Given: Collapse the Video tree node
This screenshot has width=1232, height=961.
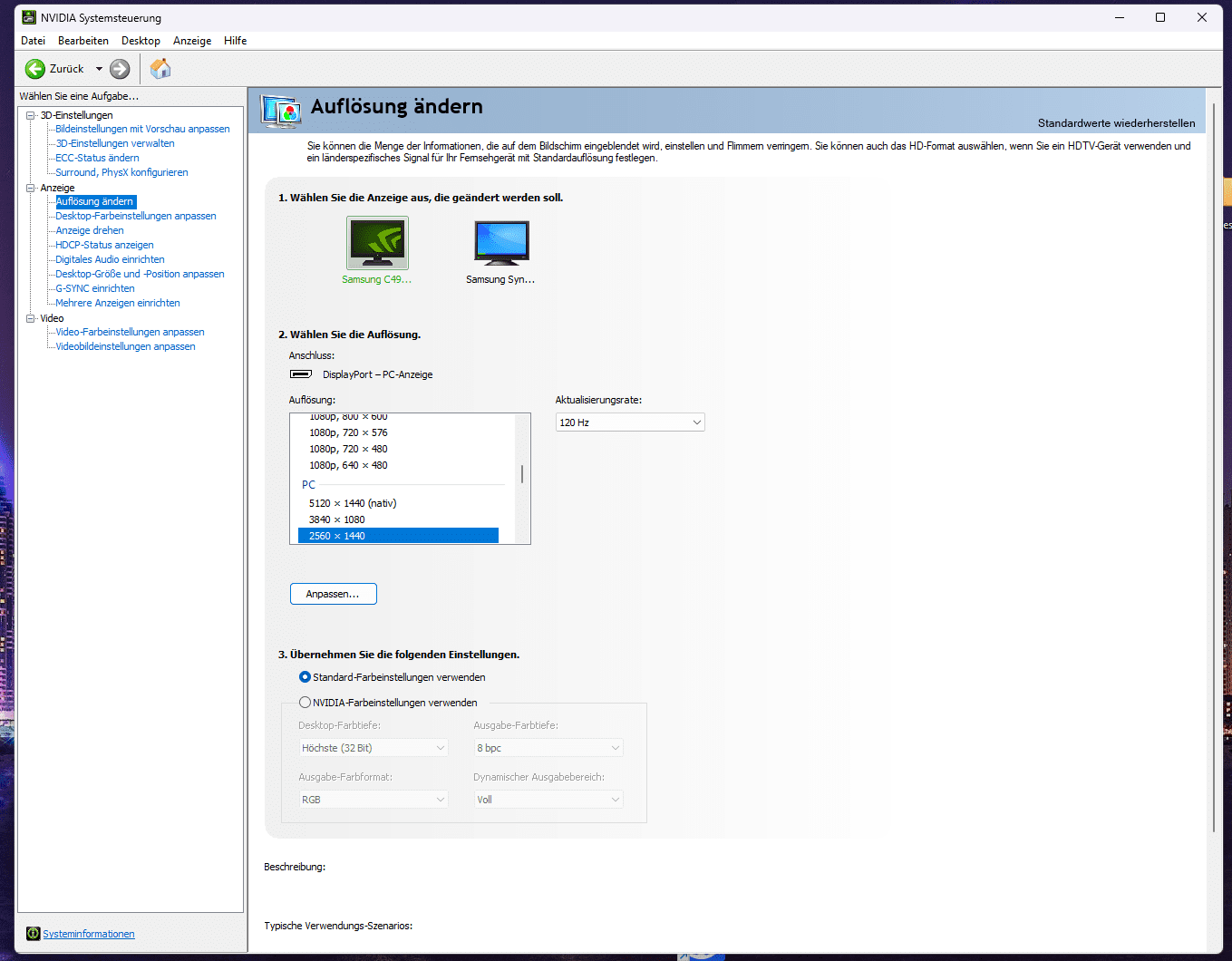Looking at the screenshot, I should [30, 318].
